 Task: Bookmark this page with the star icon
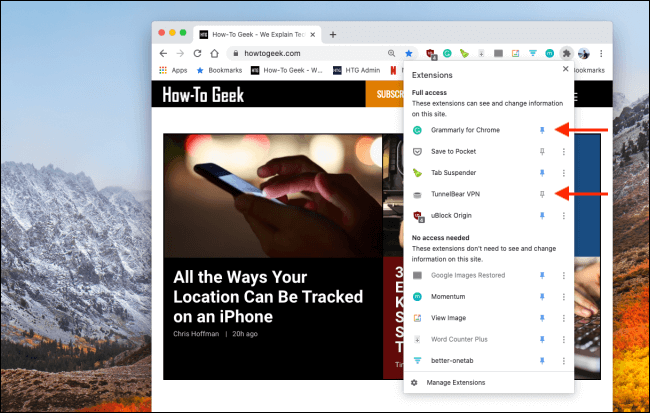(408, 53)
